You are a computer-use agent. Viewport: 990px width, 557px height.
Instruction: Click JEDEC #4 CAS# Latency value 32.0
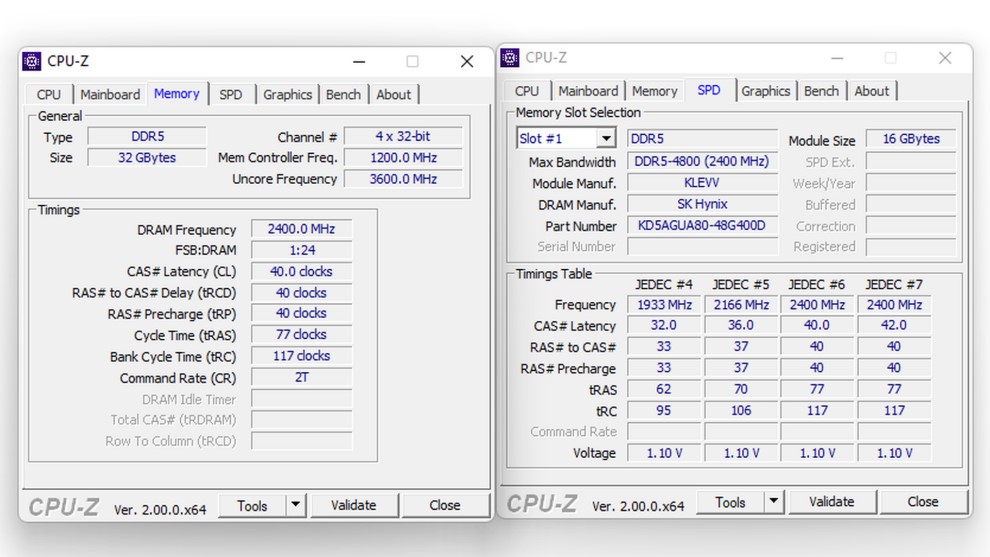point(664,325)
